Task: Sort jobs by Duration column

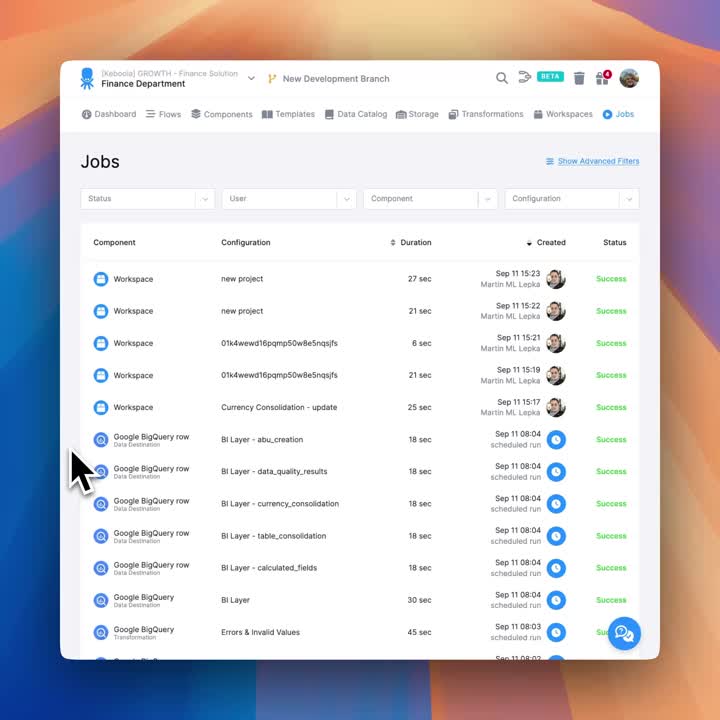Action: click(411, 242)
